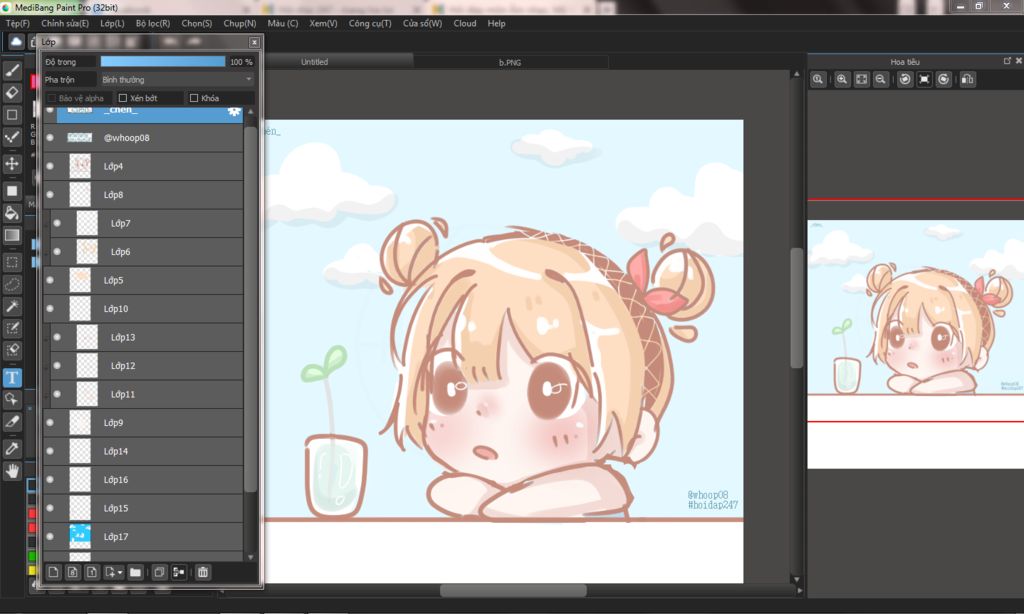Select the Select Eraser tool
Viewport: 1024px width, 614px height.
pos(12,350)
